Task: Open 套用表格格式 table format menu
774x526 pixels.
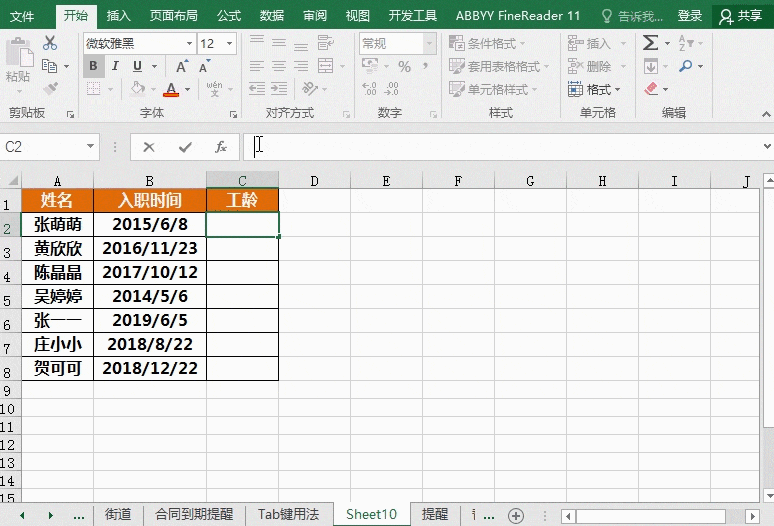Action: click(x=499, y=66)
